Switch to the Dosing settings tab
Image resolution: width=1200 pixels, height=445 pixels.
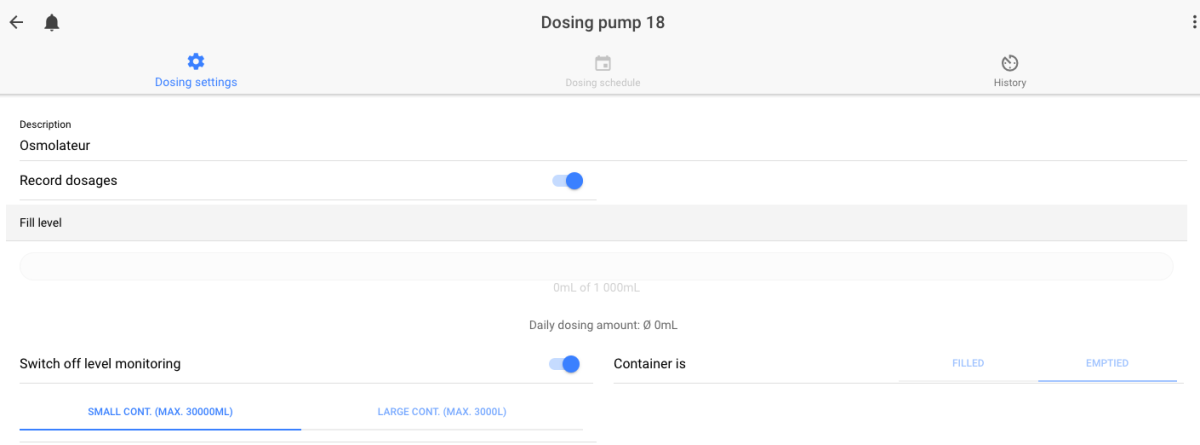196,70
